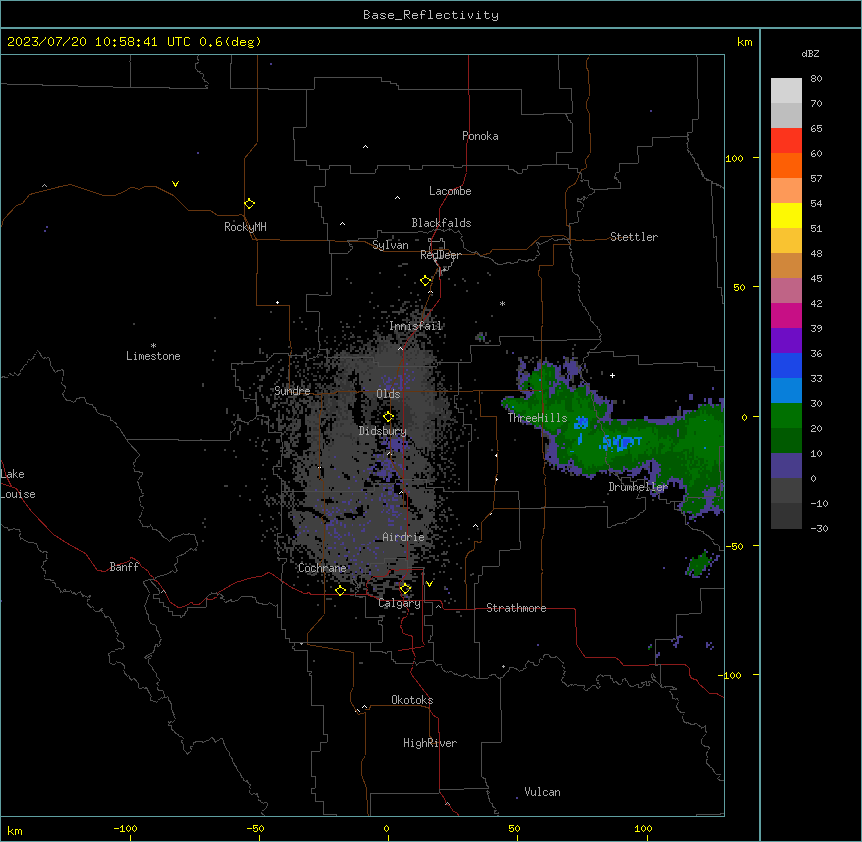Viewport: 862px width, 842px height.
Task: Click the Airdrie label
Action: point(403,537)
